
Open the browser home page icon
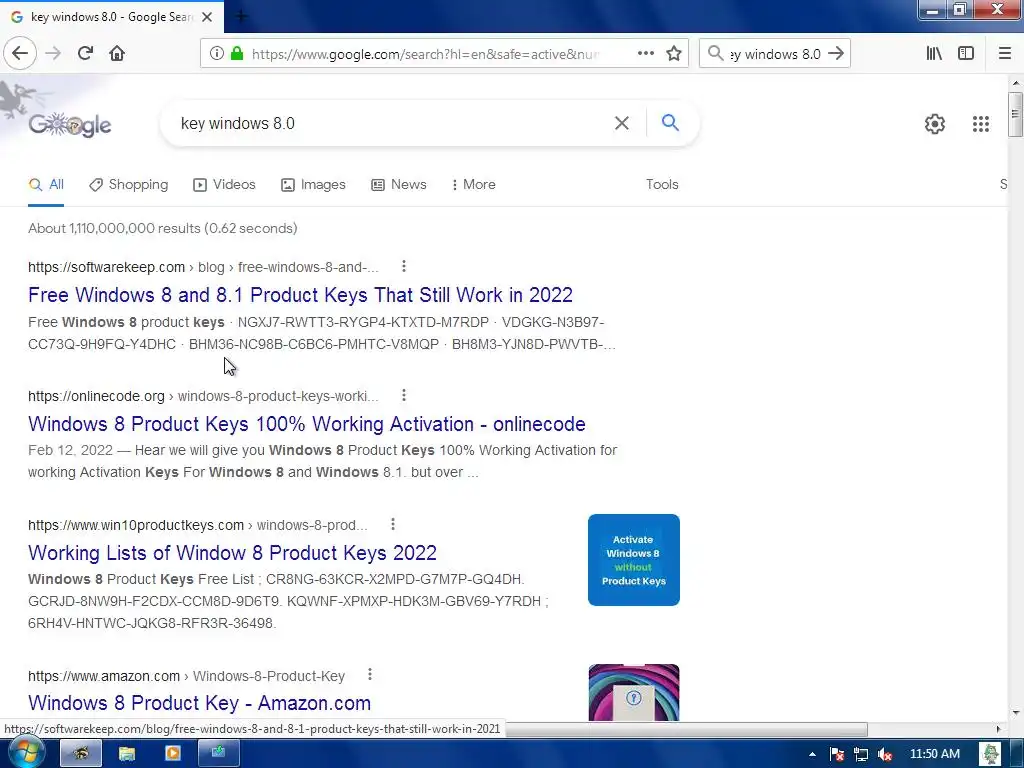(117, 54)
